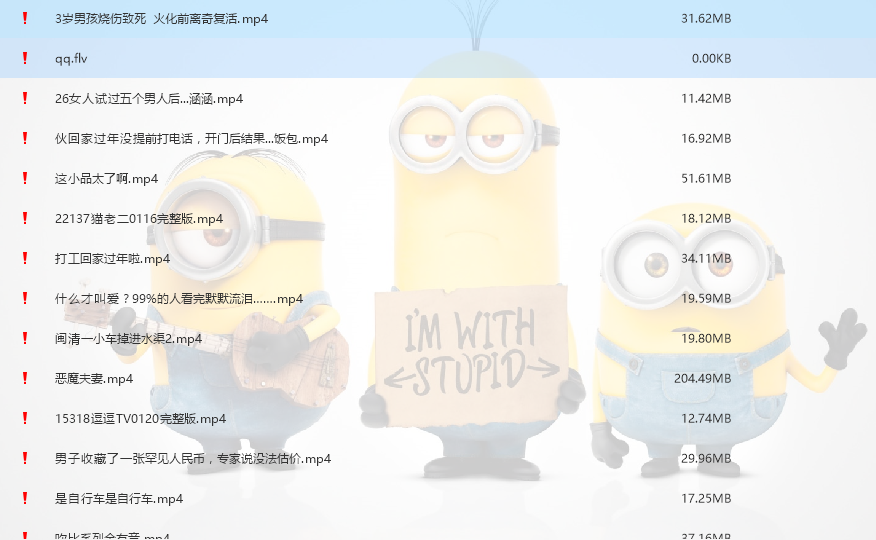Click the error icon for 闽清一小车掉进水渠2.mp4

pyautogui.click(x=25, y=338)
